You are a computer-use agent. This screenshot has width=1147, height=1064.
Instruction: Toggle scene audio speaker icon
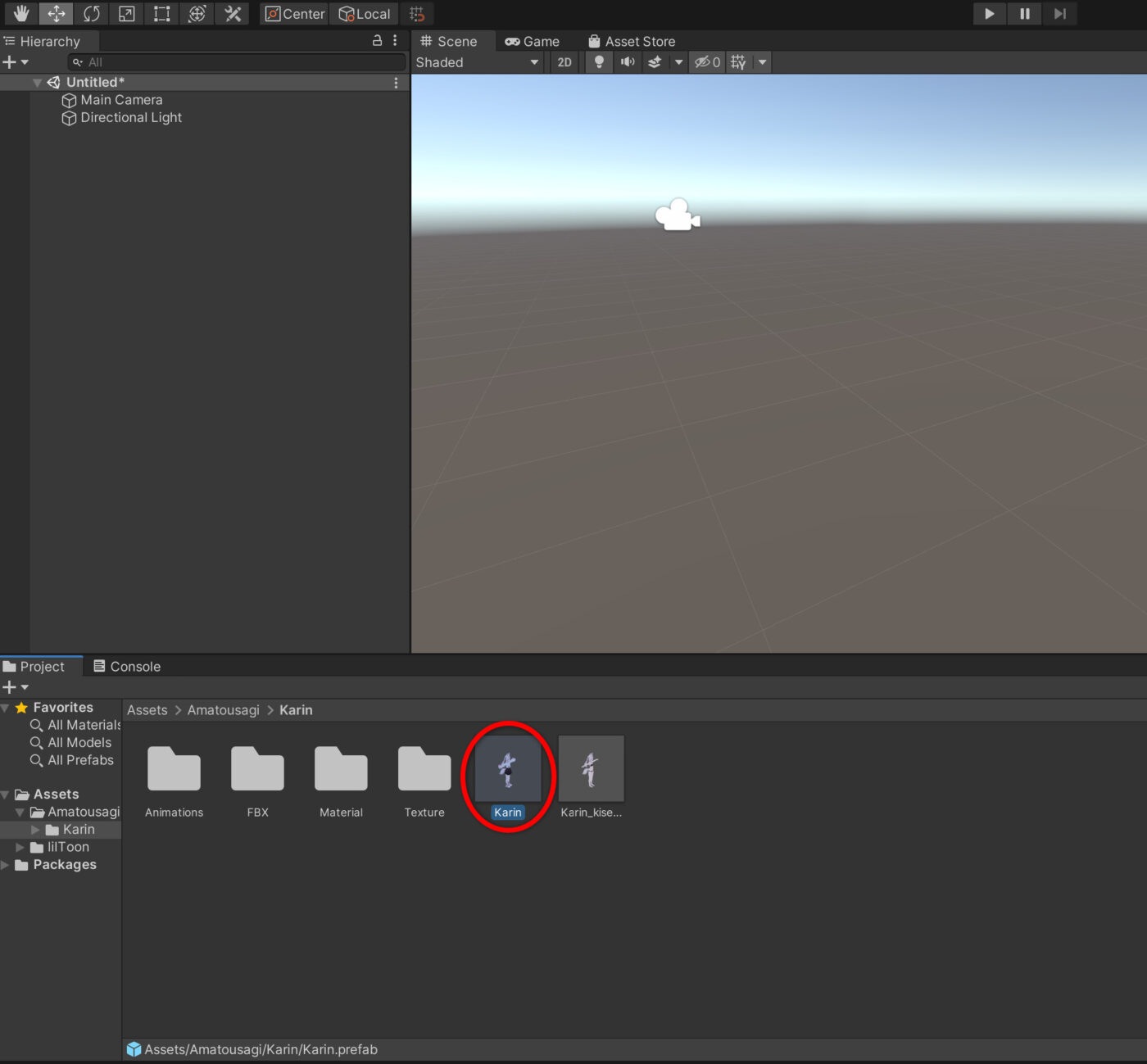628,62
